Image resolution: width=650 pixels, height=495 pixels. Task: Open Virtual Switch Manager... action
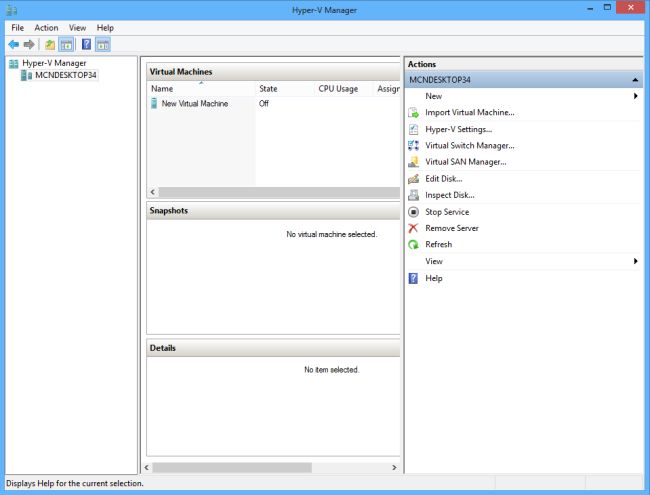(470, 146)
